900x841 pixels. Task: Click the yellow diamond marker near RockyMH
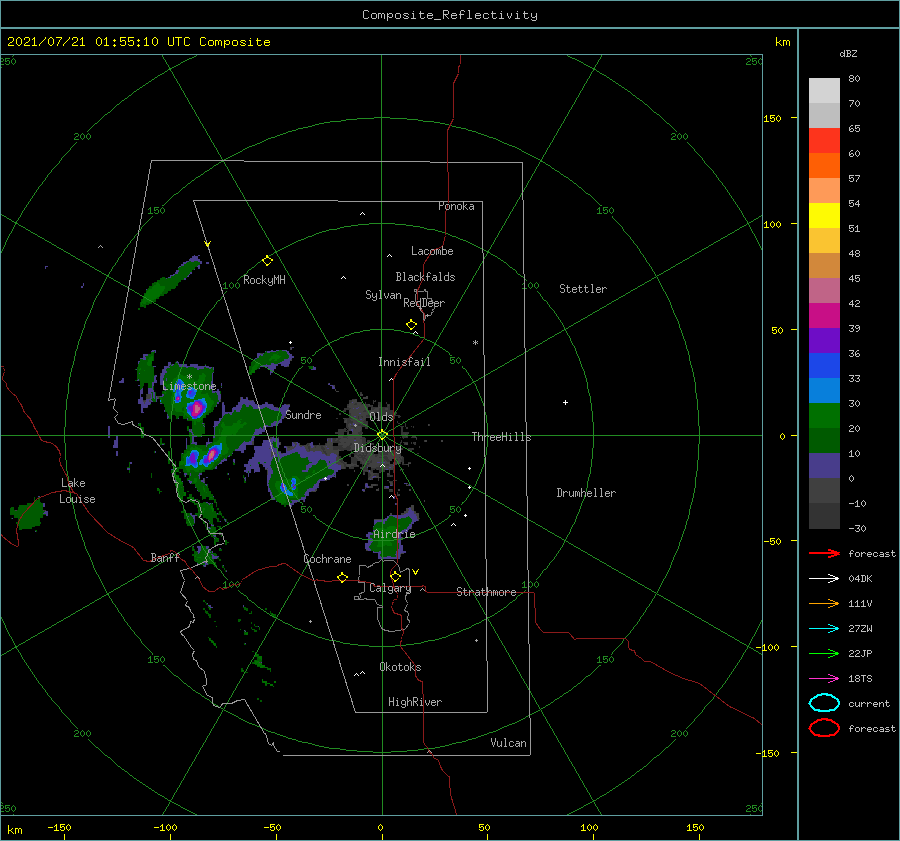pos(267,261)
